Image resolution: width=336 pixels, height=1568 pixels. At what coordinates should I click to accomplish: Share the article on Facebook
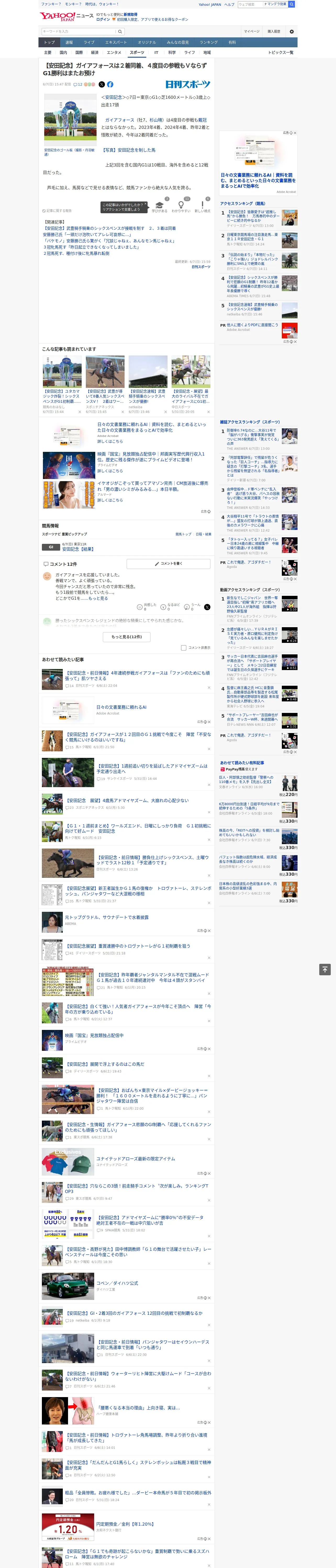pos(110,85)
